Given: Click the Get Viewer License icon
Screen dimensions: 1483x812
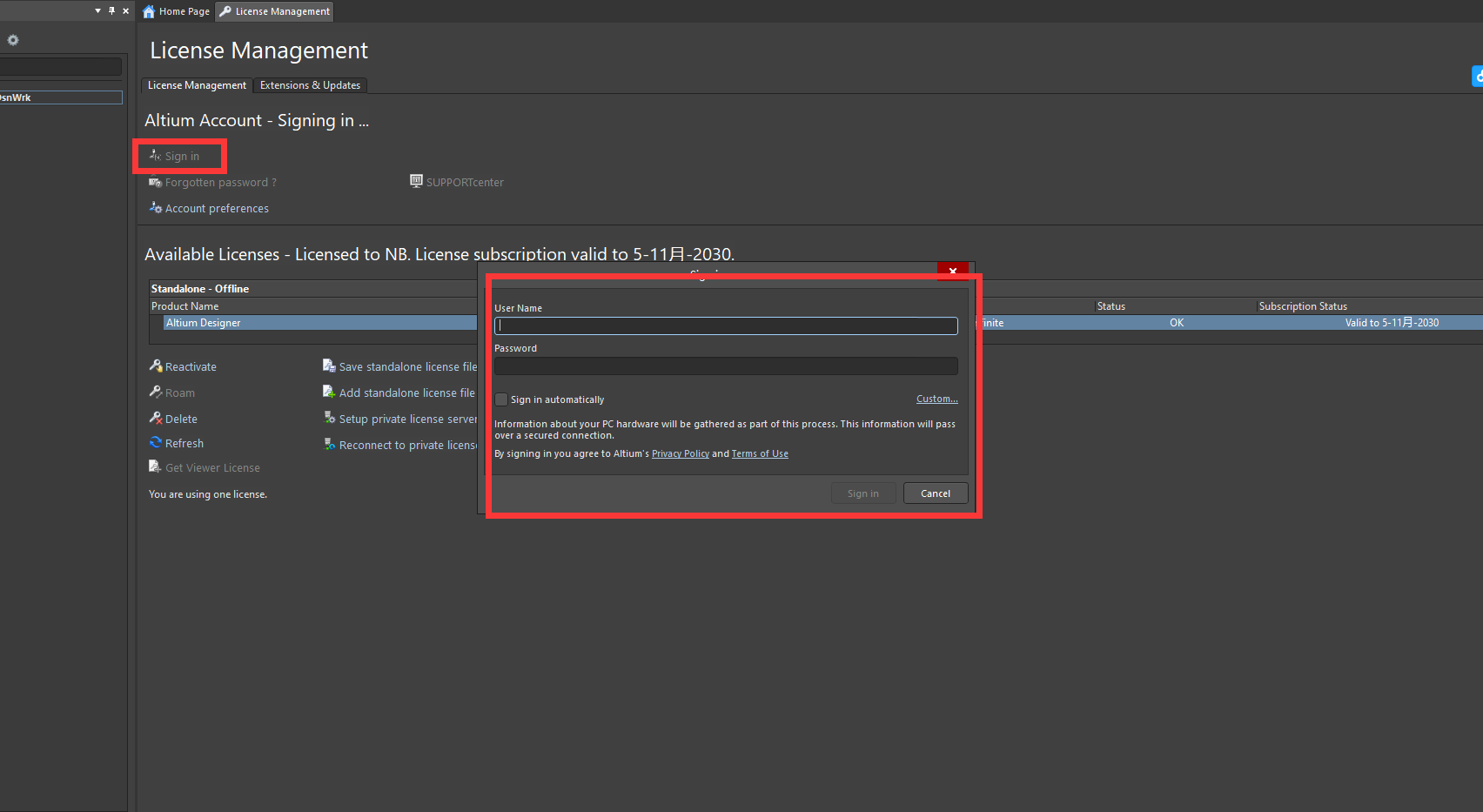Looking at the screenshot, I should point(155,466).
